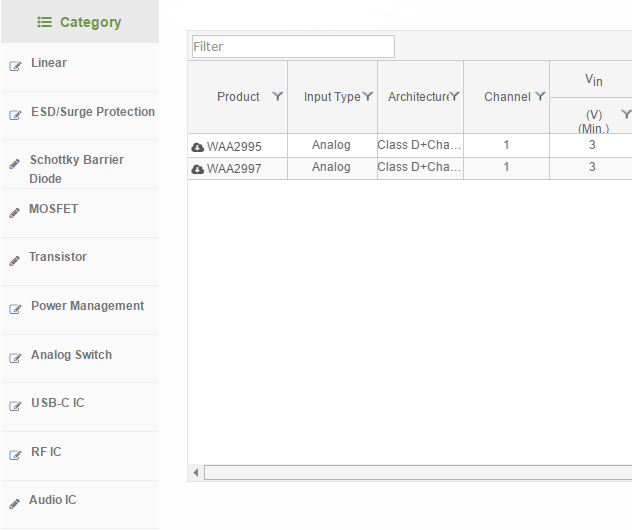632x530 pixels.
Task: Open the Analog Switch category
Action: [x=71, y=355]
